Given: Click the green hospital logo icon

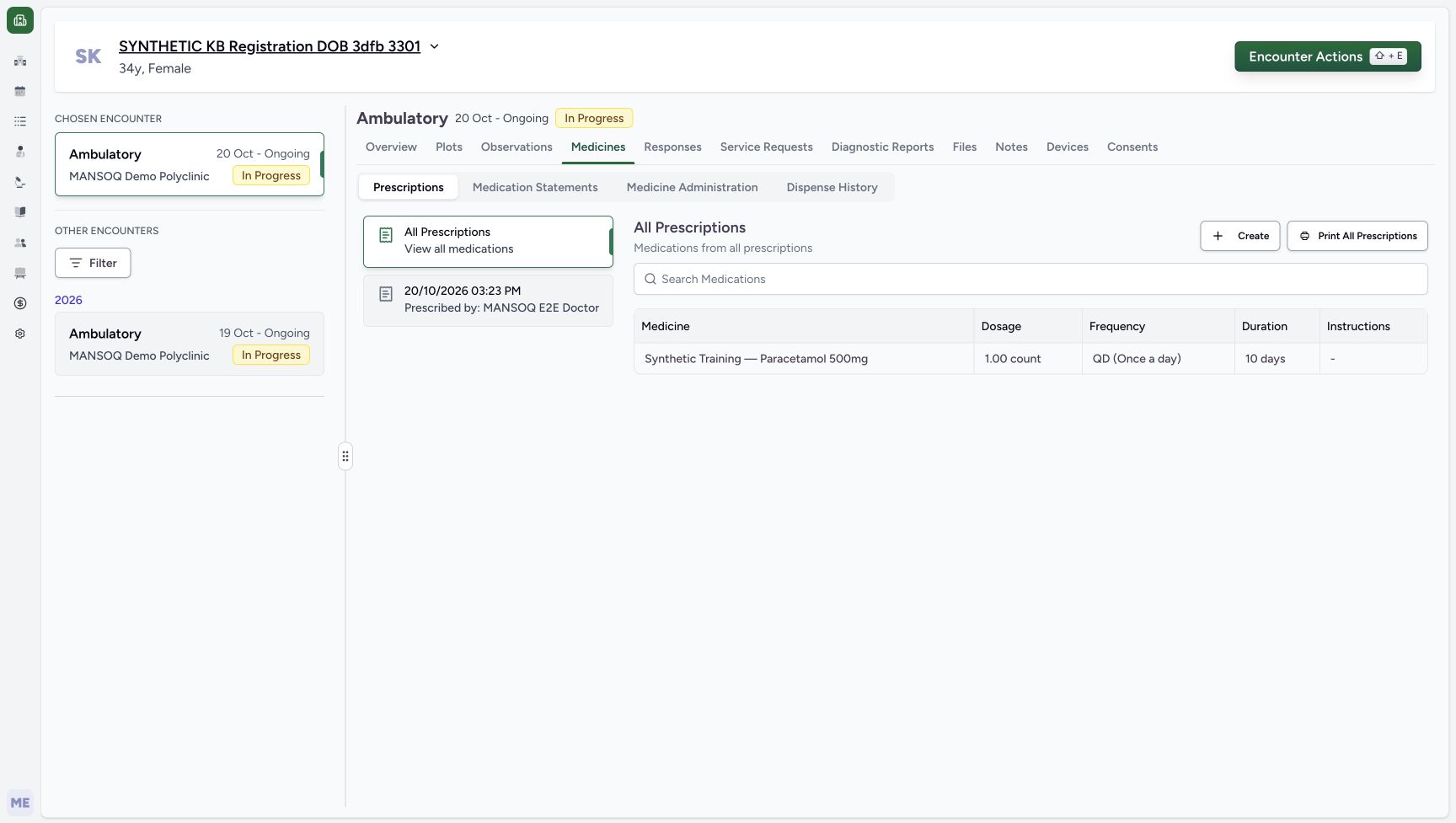Looking at the screenshot, I should coord(20,20).
